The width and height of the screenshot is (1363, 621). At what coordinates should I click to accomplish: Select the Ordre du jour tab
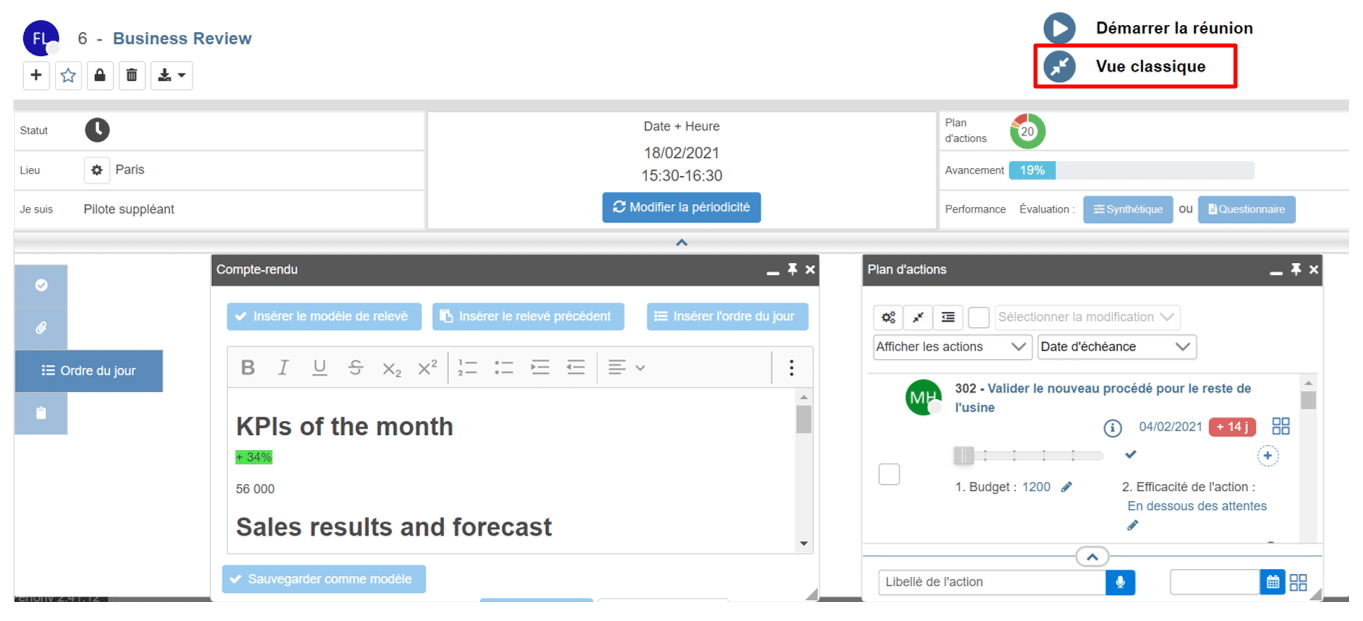pyautogui.click(x=89, y=371)
